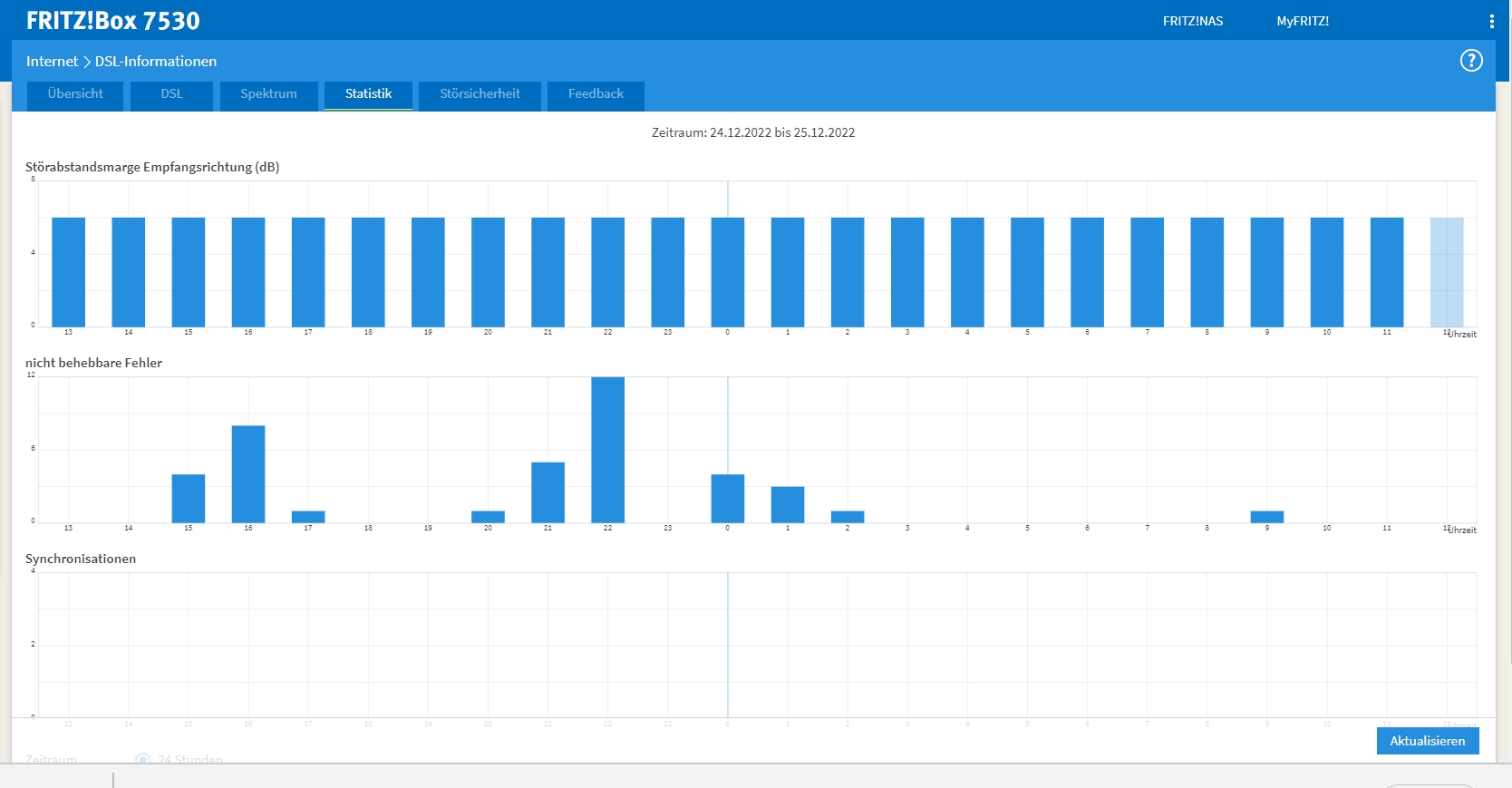Screen dimensions: 1512x788
Task: Click the error bar at hour 21
Action: coord(548,492)
